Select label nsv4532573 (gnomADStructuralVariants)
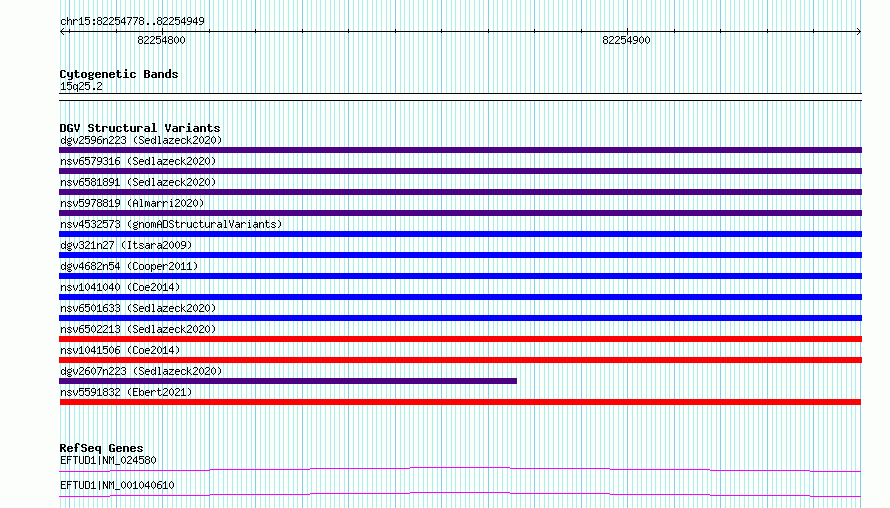890x508 pixels. pyautogui.click(x=171, y=224)
